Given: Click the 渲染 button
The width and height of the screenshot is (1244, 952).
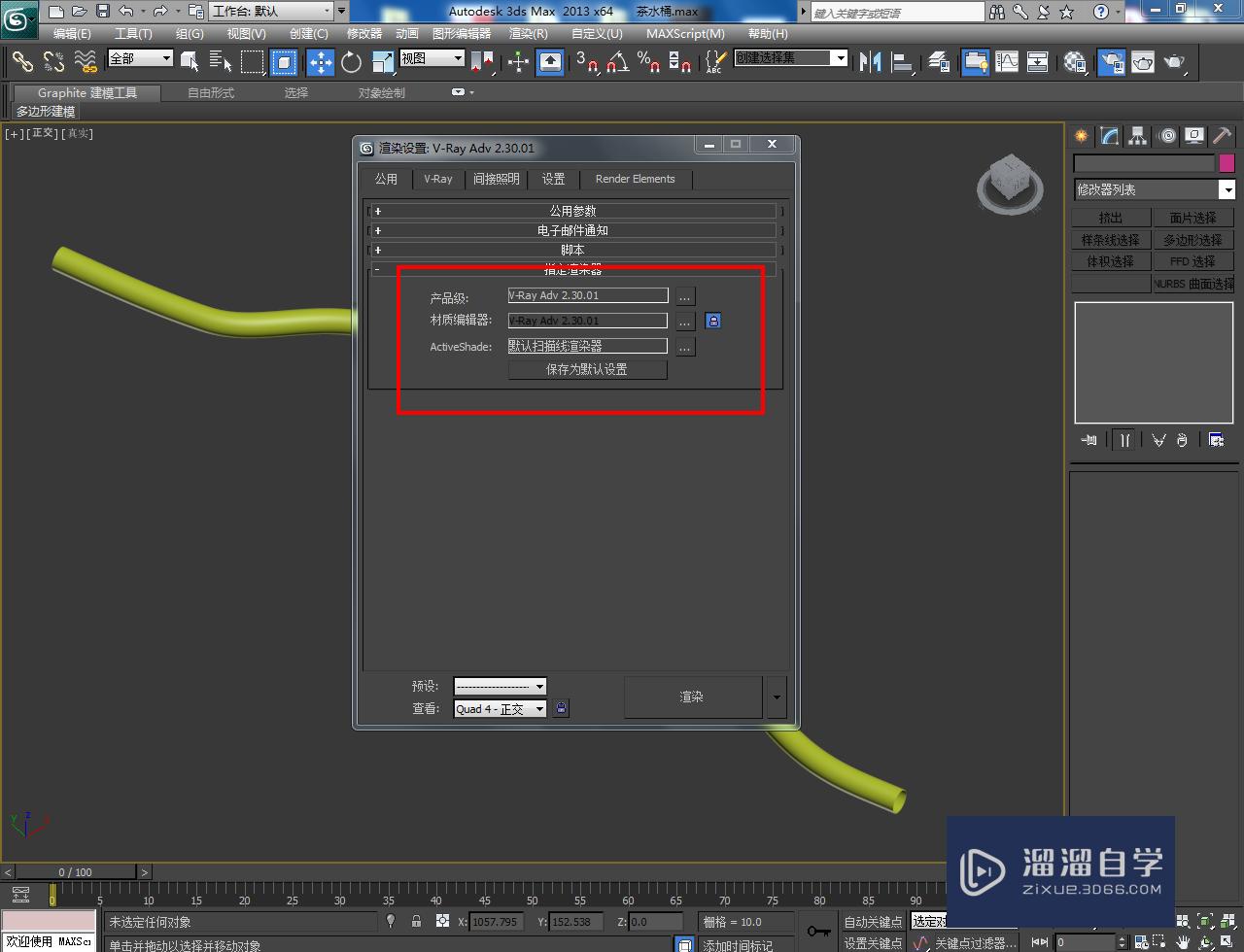Looking at the screenshot, I should point(692,697).
